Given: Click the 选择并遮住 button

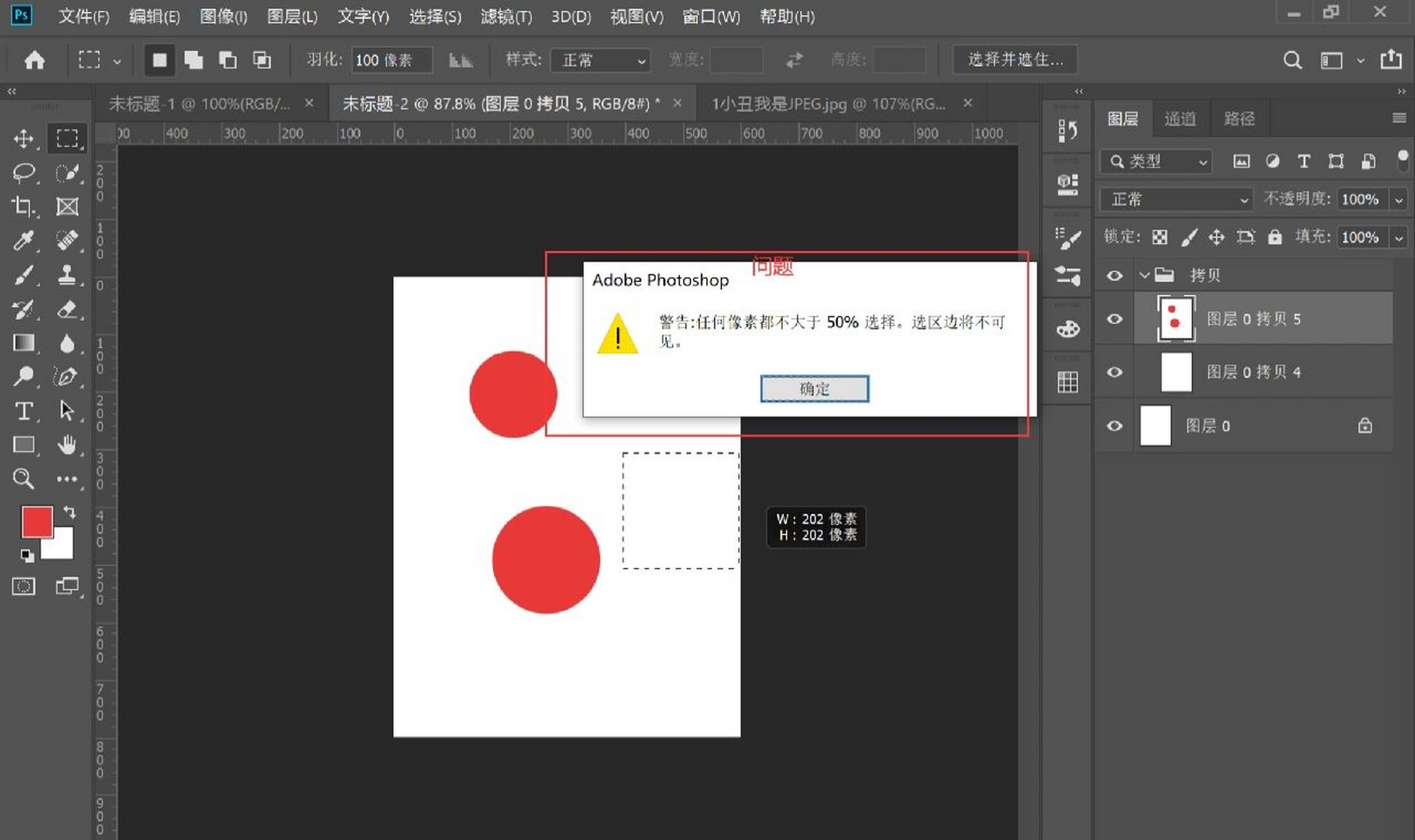Looking at the screenshot, I should (x=1015, y=60).
